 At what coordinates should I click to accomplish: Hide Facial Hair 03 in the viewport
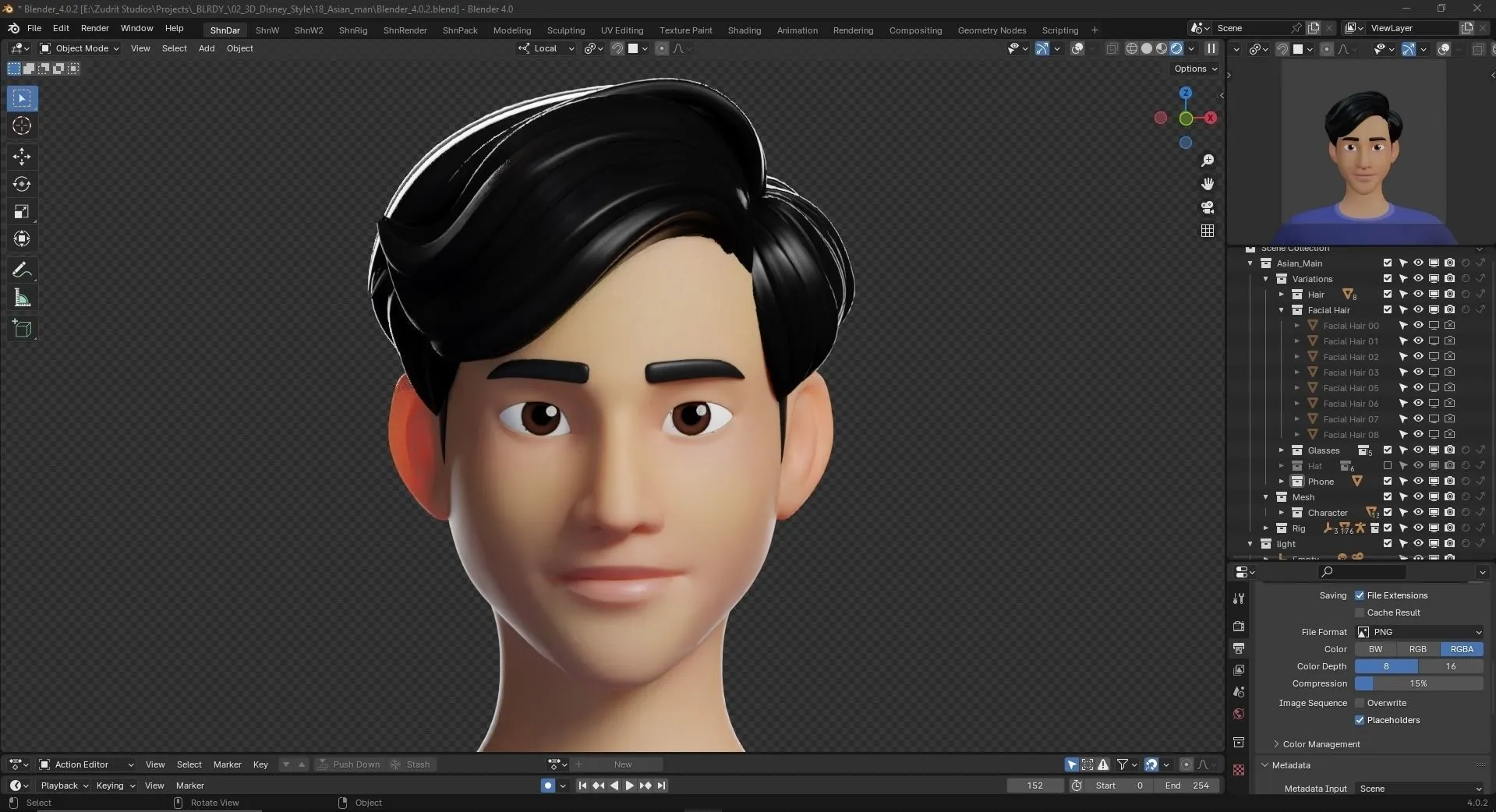(1417, 372)
